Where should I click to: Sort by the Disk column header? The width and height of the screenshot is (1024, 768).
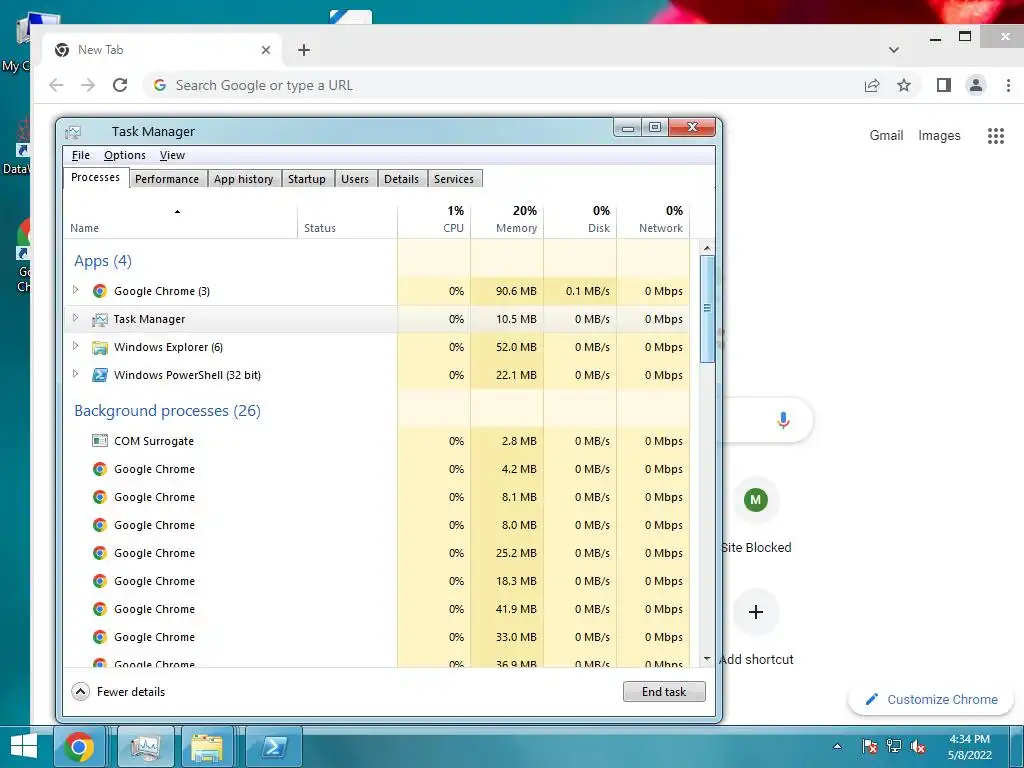(x=581, y=219)
